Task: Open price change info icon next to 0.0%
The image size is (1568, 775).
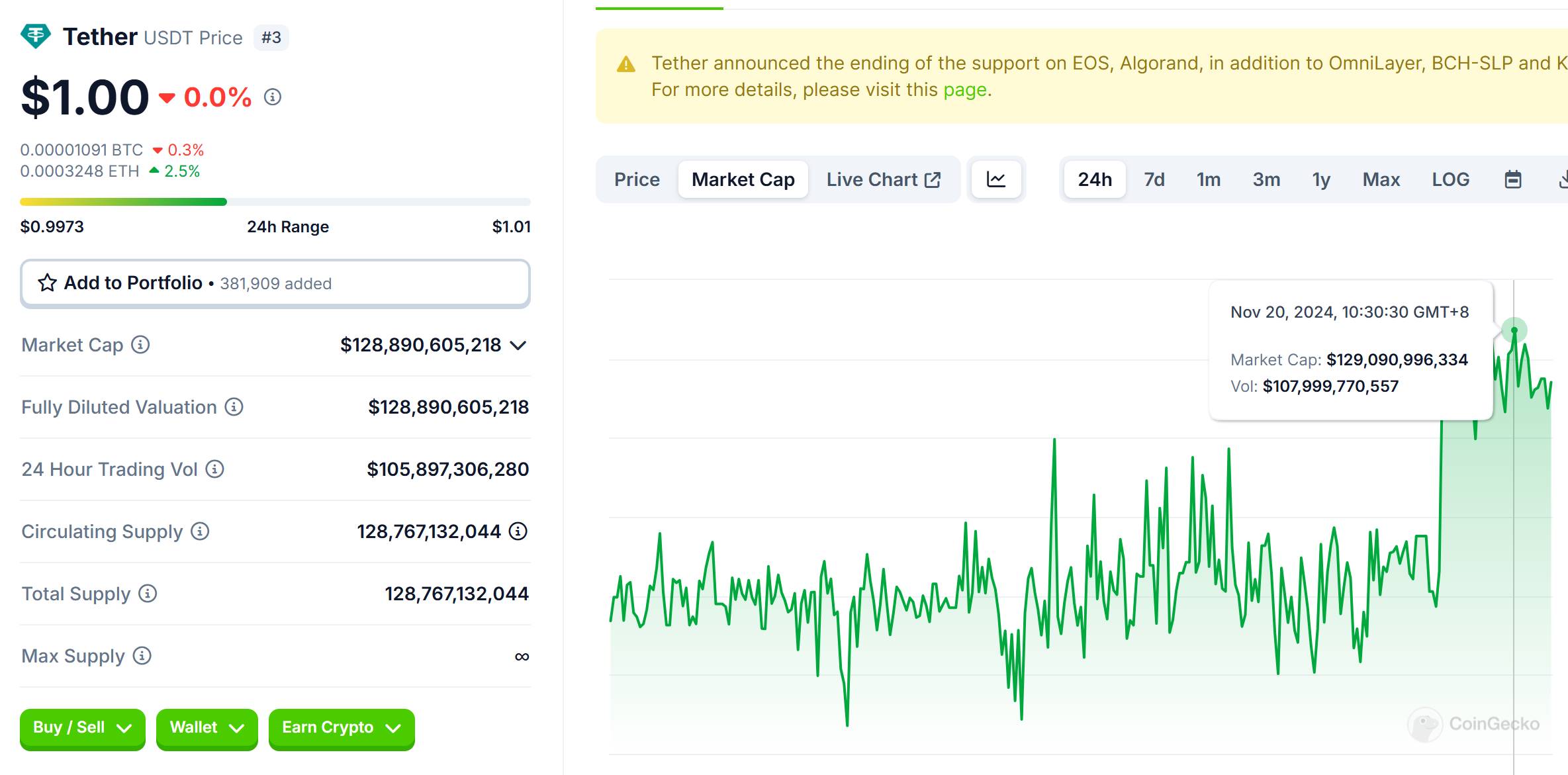Action: point(273,97)
